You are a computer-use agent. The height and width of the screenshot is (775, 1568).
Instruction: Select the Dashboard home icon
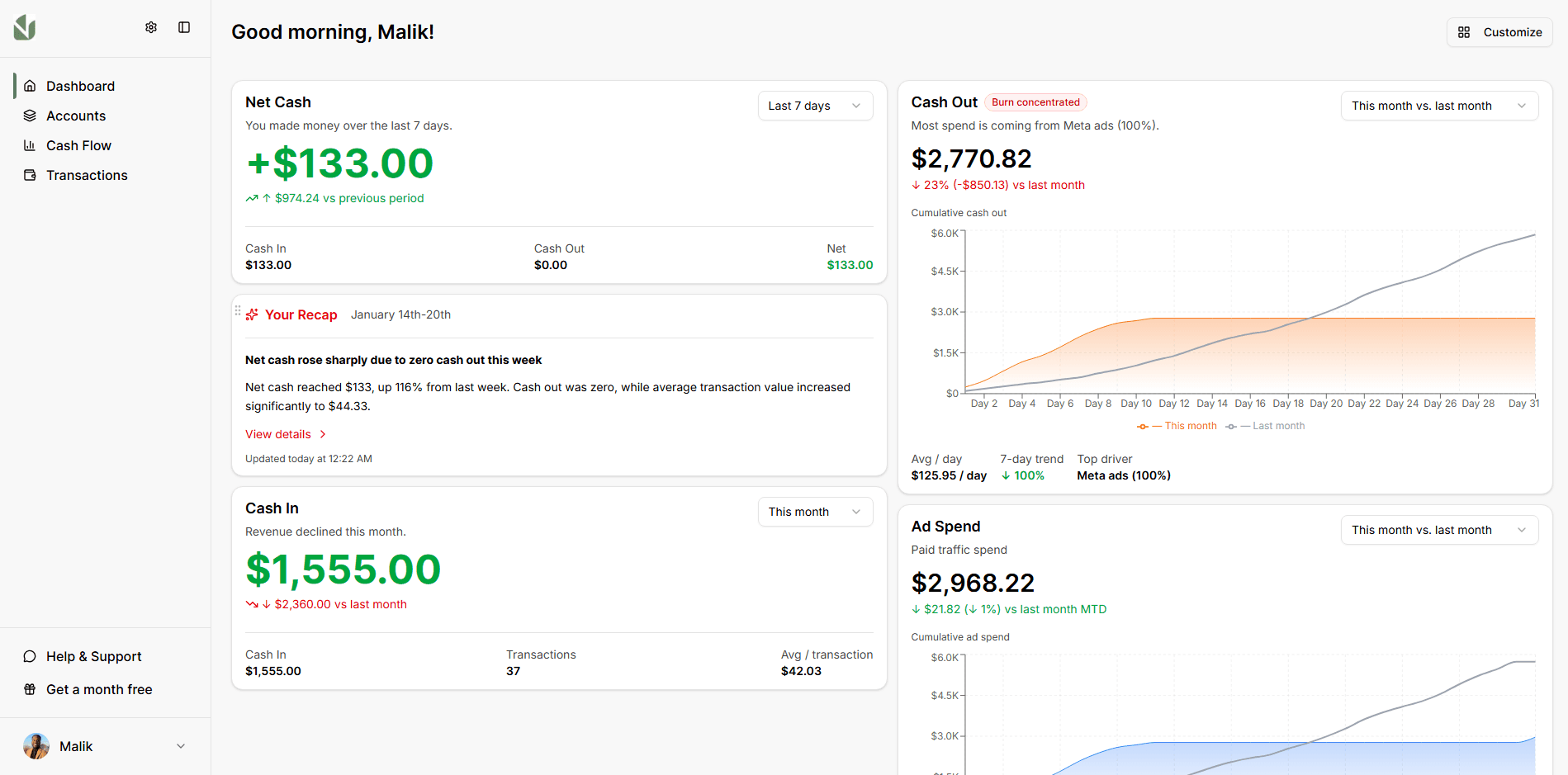tap(31, 86)
